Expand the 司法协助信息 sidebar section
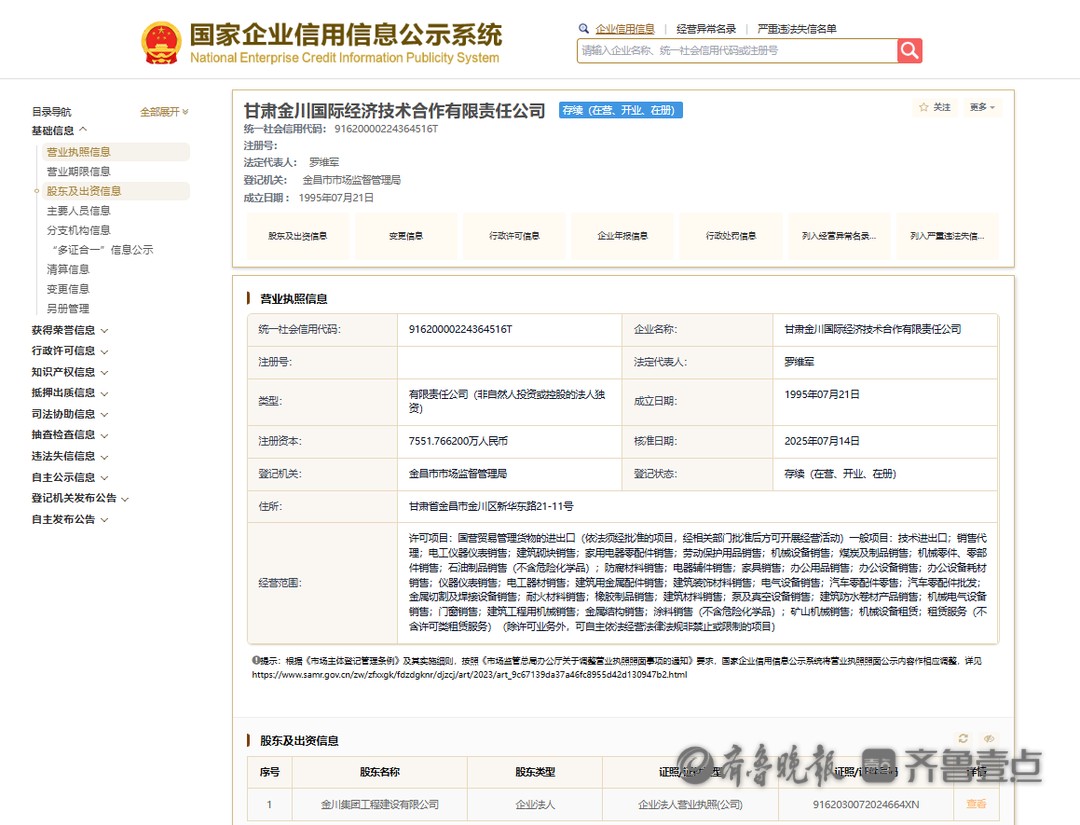This screenshot has height=825, width=1080. tap(69, 414)
